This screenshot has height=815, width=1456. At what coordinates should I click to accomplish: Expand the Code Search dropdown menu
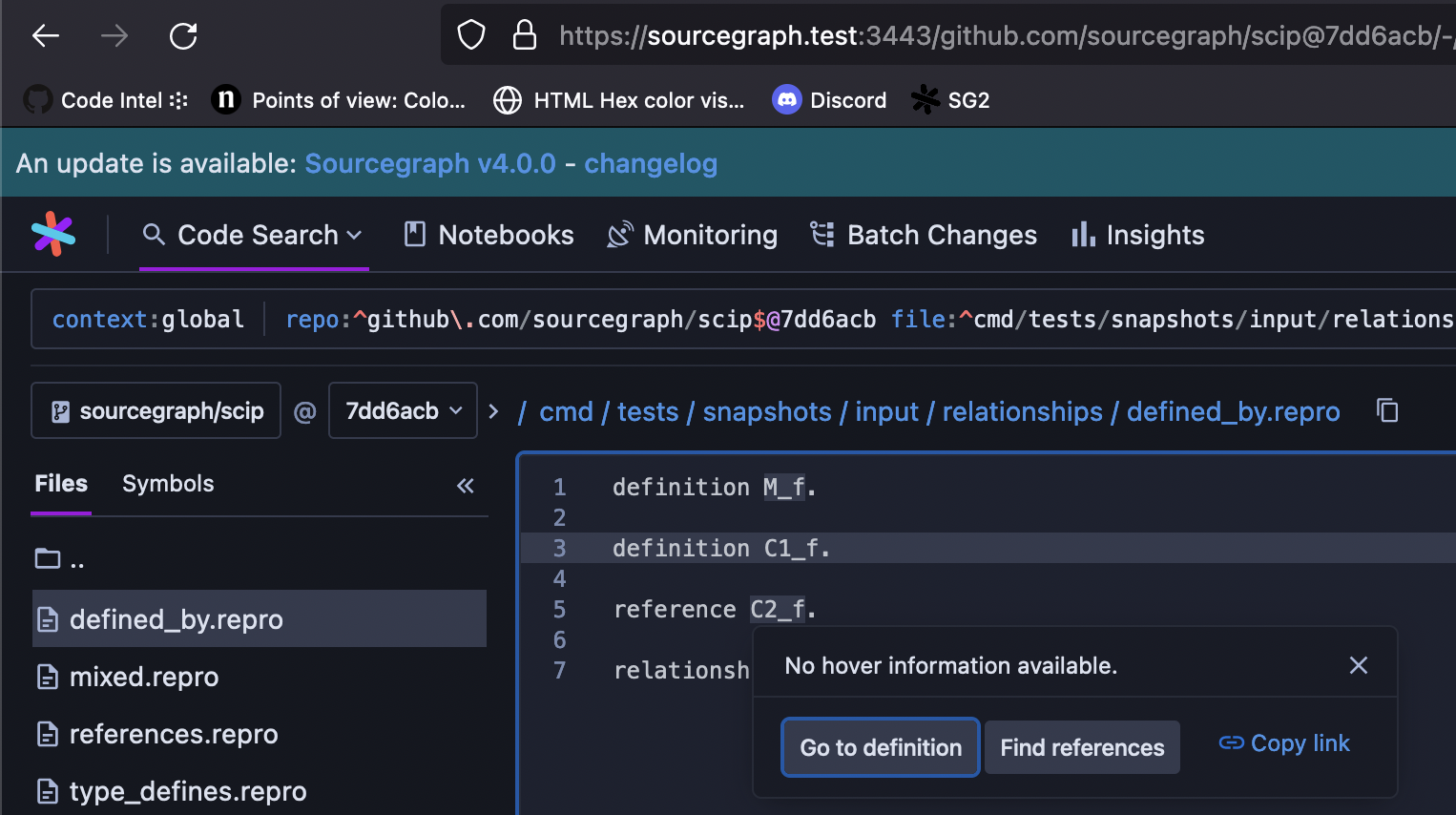pos(254,235)
